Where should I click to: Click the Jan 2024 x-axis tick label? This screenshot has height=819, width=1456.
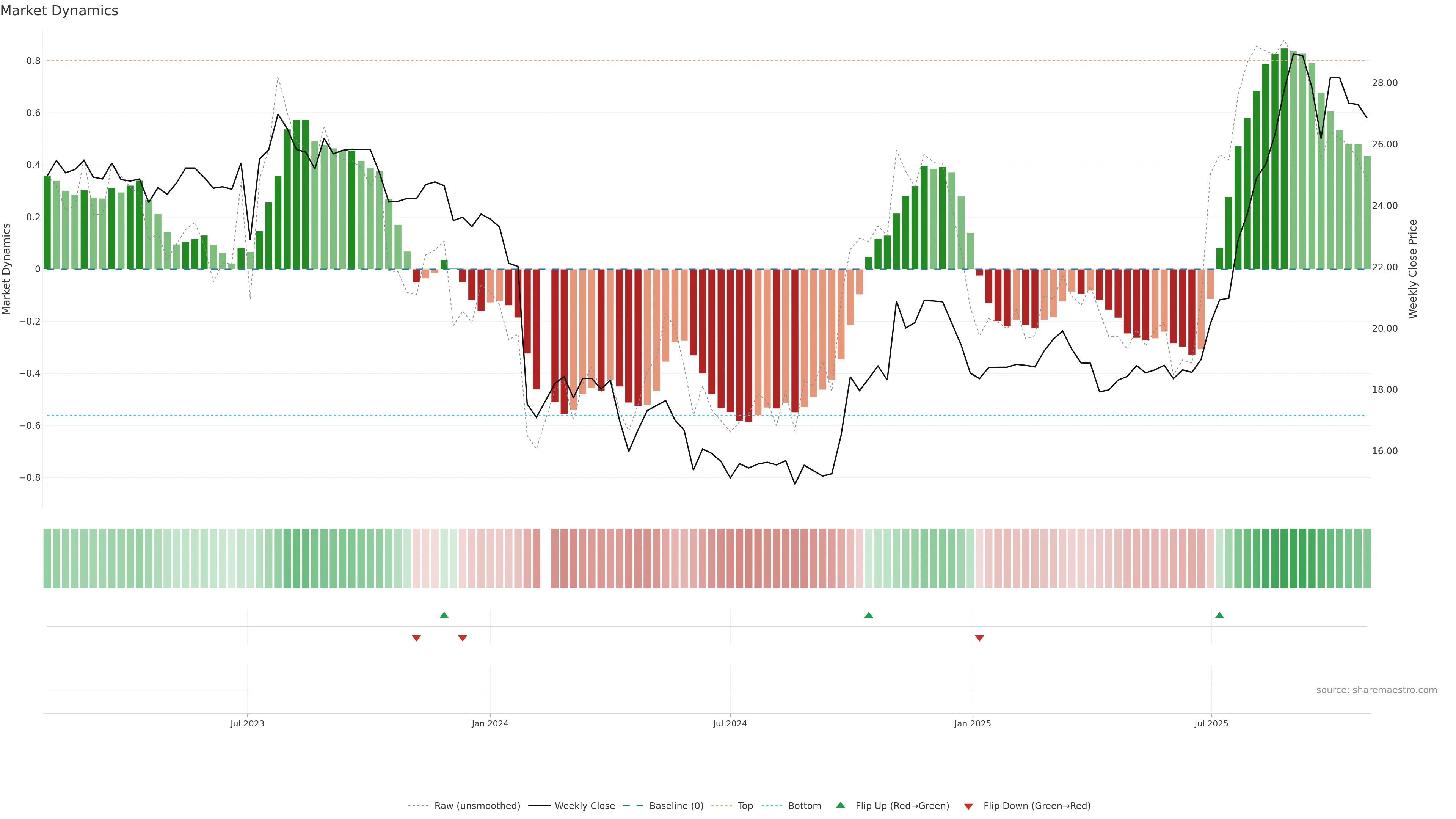490,723
